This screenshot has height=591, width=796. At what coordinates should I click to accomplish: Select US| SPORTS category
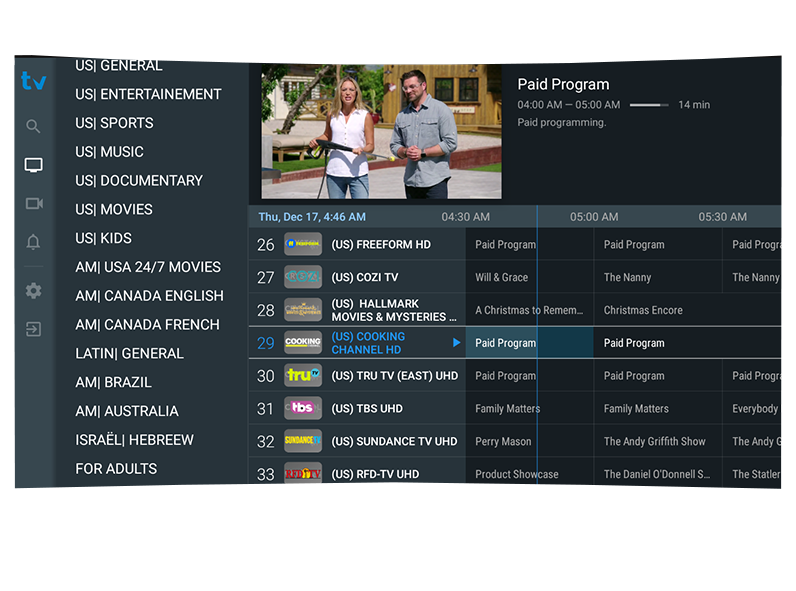click(114, 123)
